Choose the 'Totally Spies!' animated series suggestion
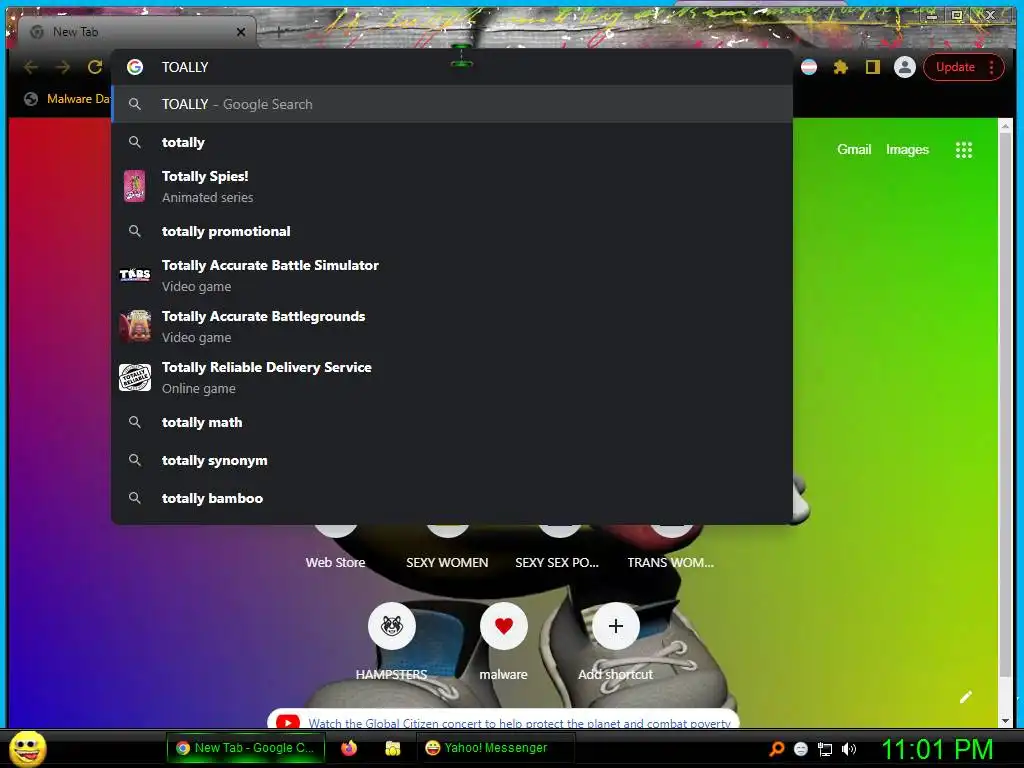1024x768 pixels. [x=452, y=186]
